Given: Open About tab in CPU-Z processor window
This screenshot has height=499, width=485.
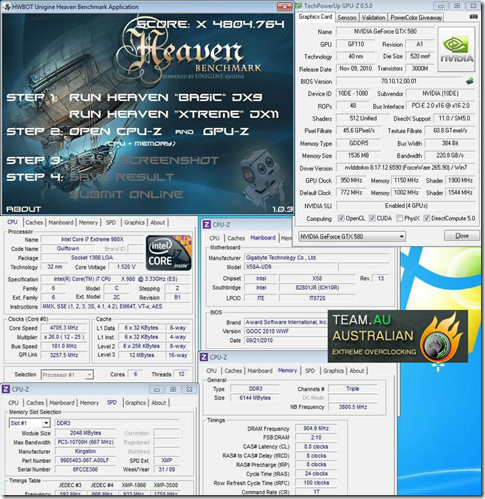Looking at the screenshot, I should [157, 222].
